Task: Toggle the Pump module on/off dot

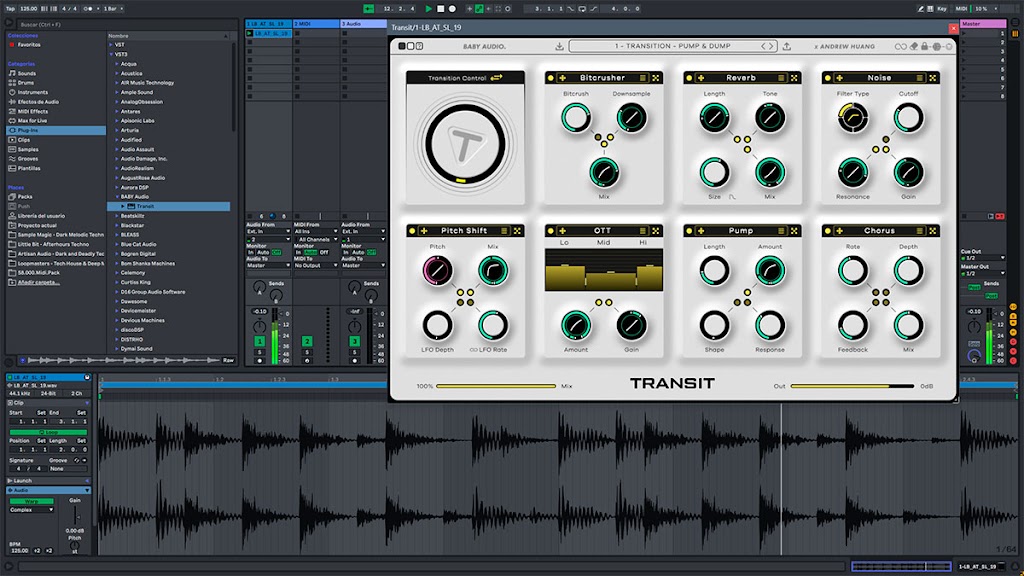Action: coord(689,231)
